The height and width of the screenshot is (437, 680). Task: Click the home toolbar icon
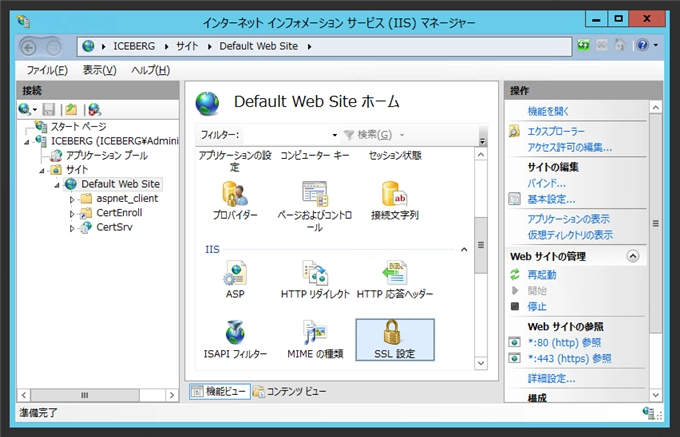pos(620,45)
